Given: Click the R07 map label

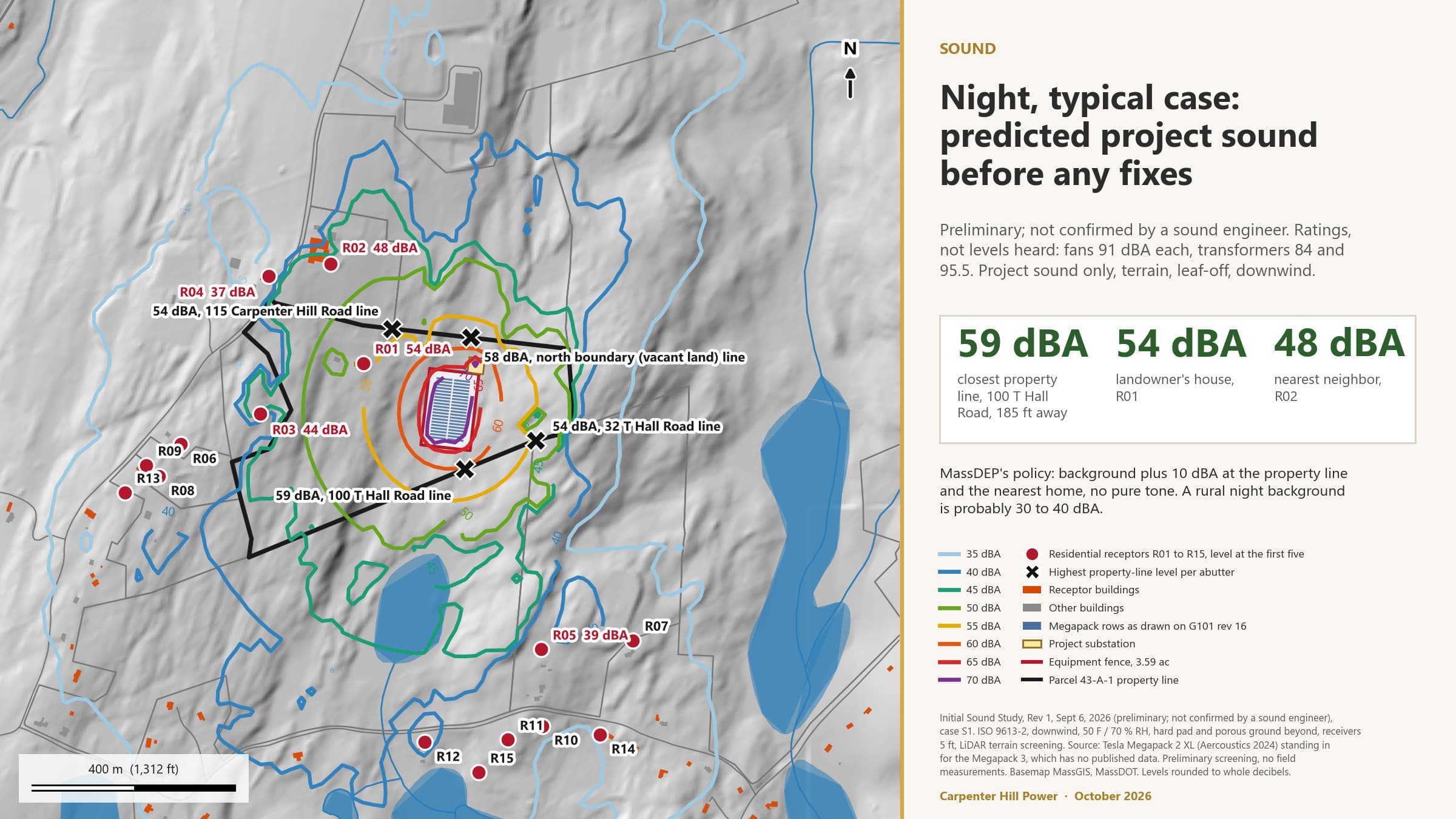Looking at the screenshot, I should click(x=656, y=626).
